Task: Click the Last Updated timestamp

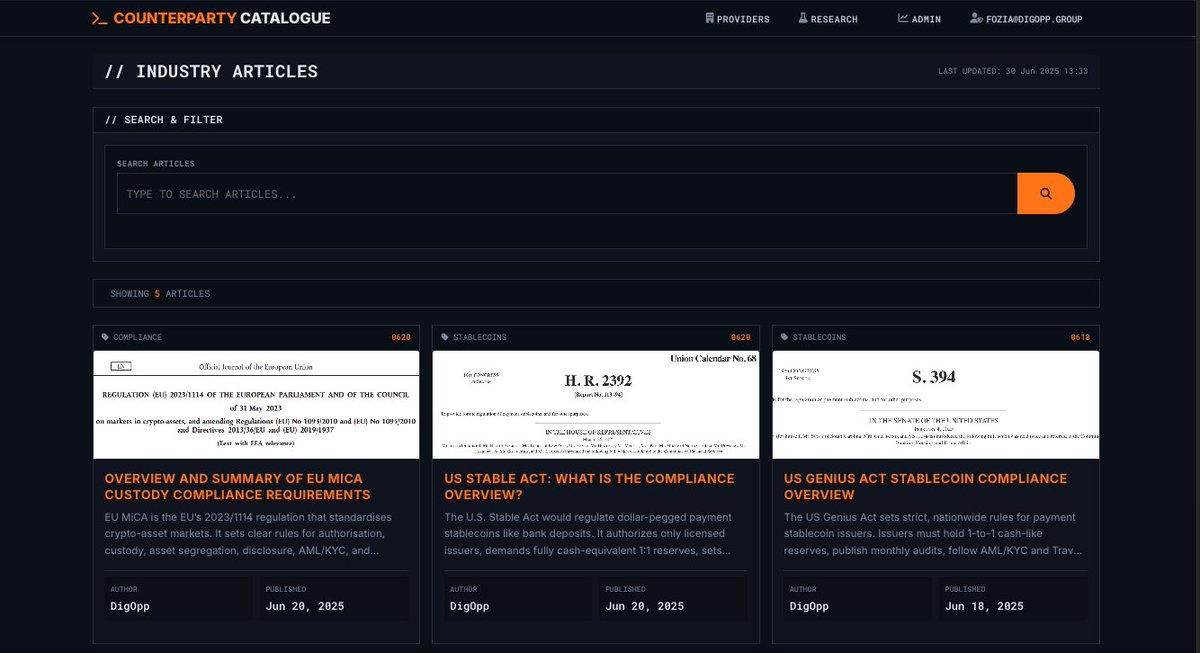Action: 1013,71
